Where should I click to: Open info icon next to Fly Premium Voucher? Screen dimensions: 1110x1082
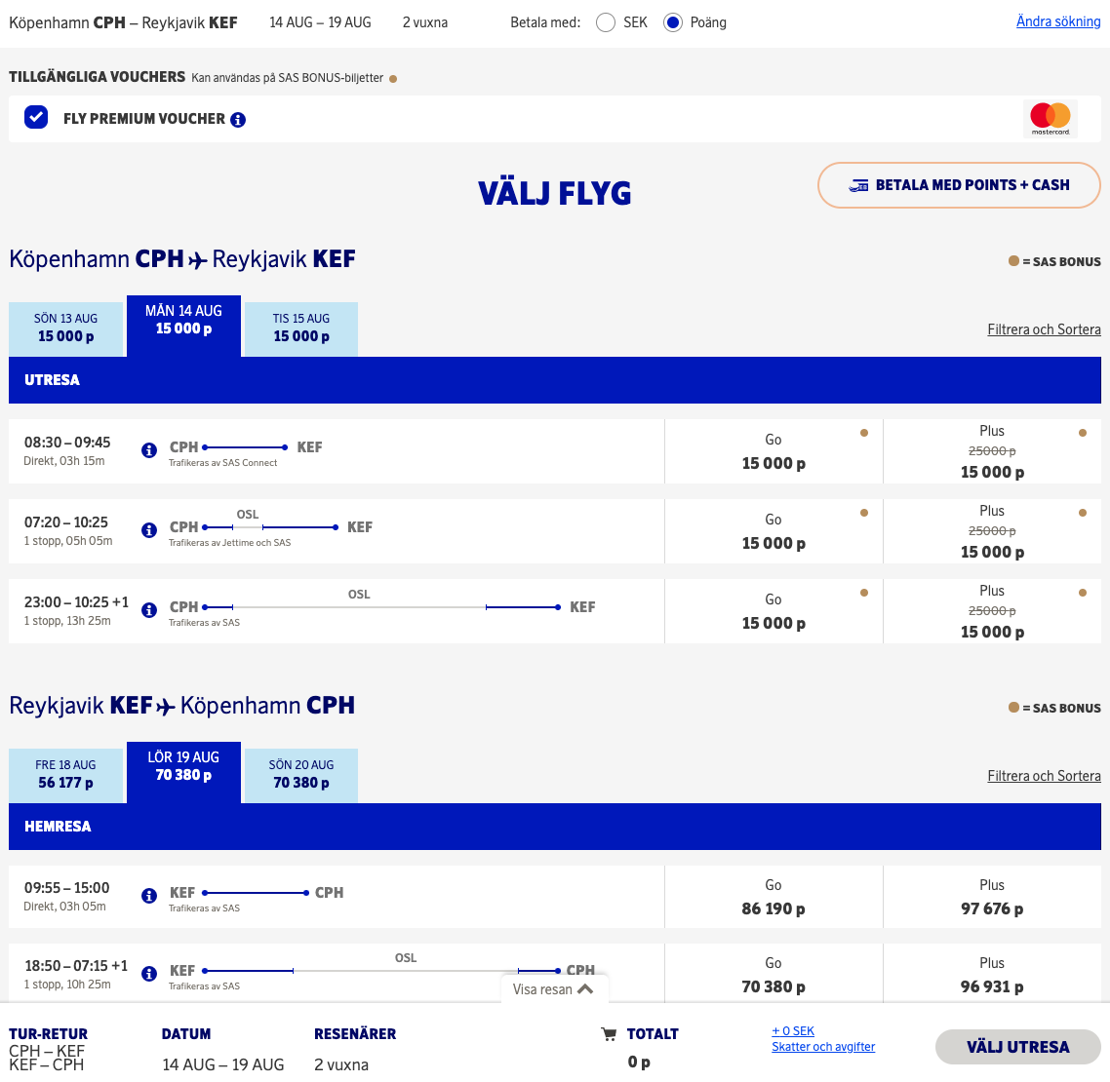click(x=239, y=120)
